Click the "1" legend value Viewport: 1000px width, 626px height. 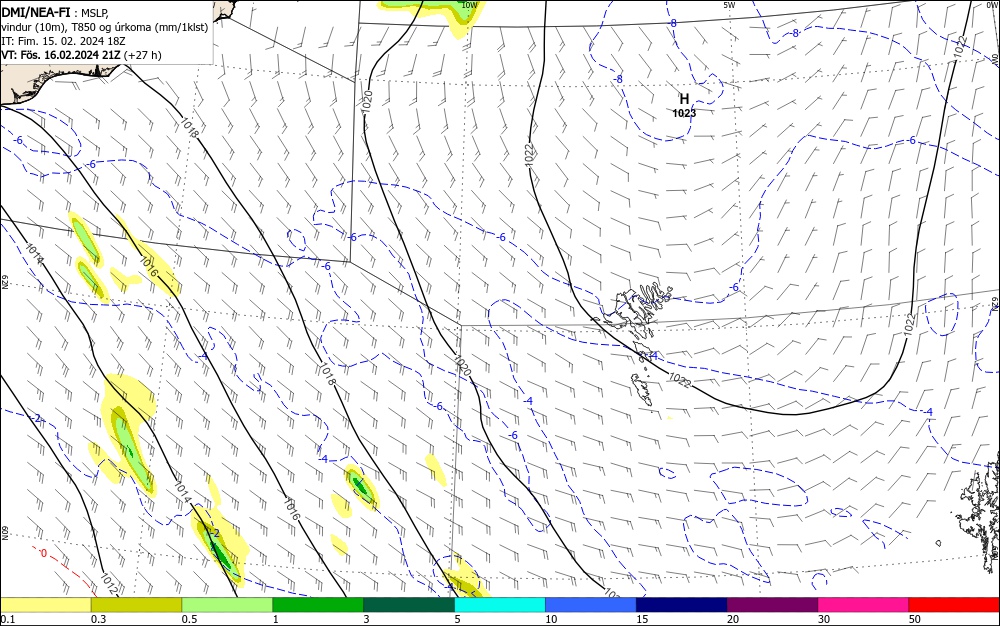pos(276,619)
